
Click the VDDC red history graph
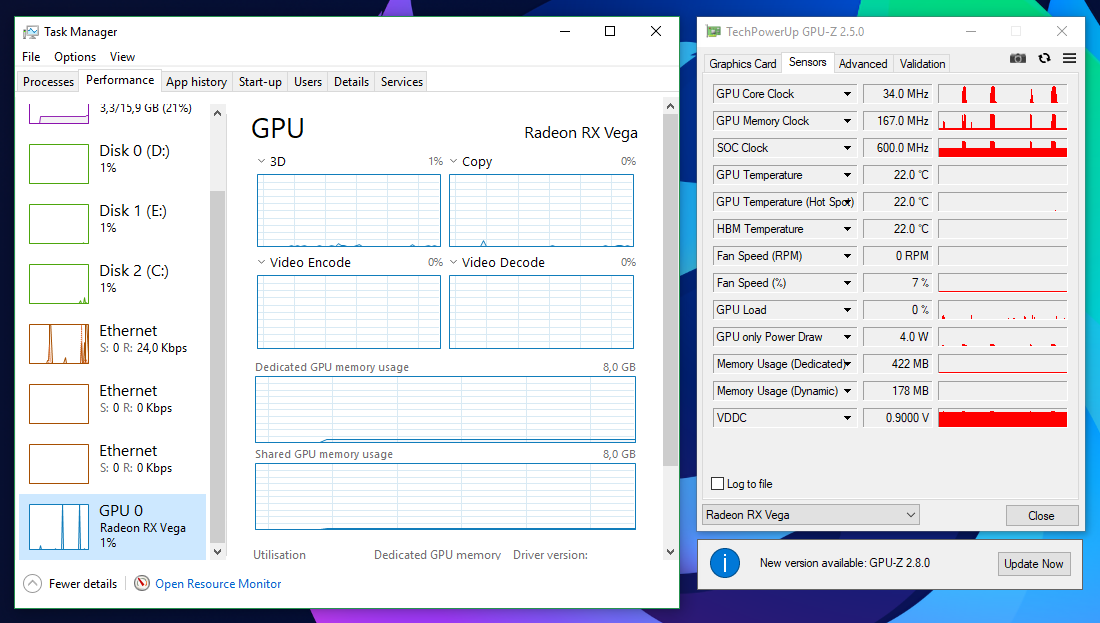1002,418
